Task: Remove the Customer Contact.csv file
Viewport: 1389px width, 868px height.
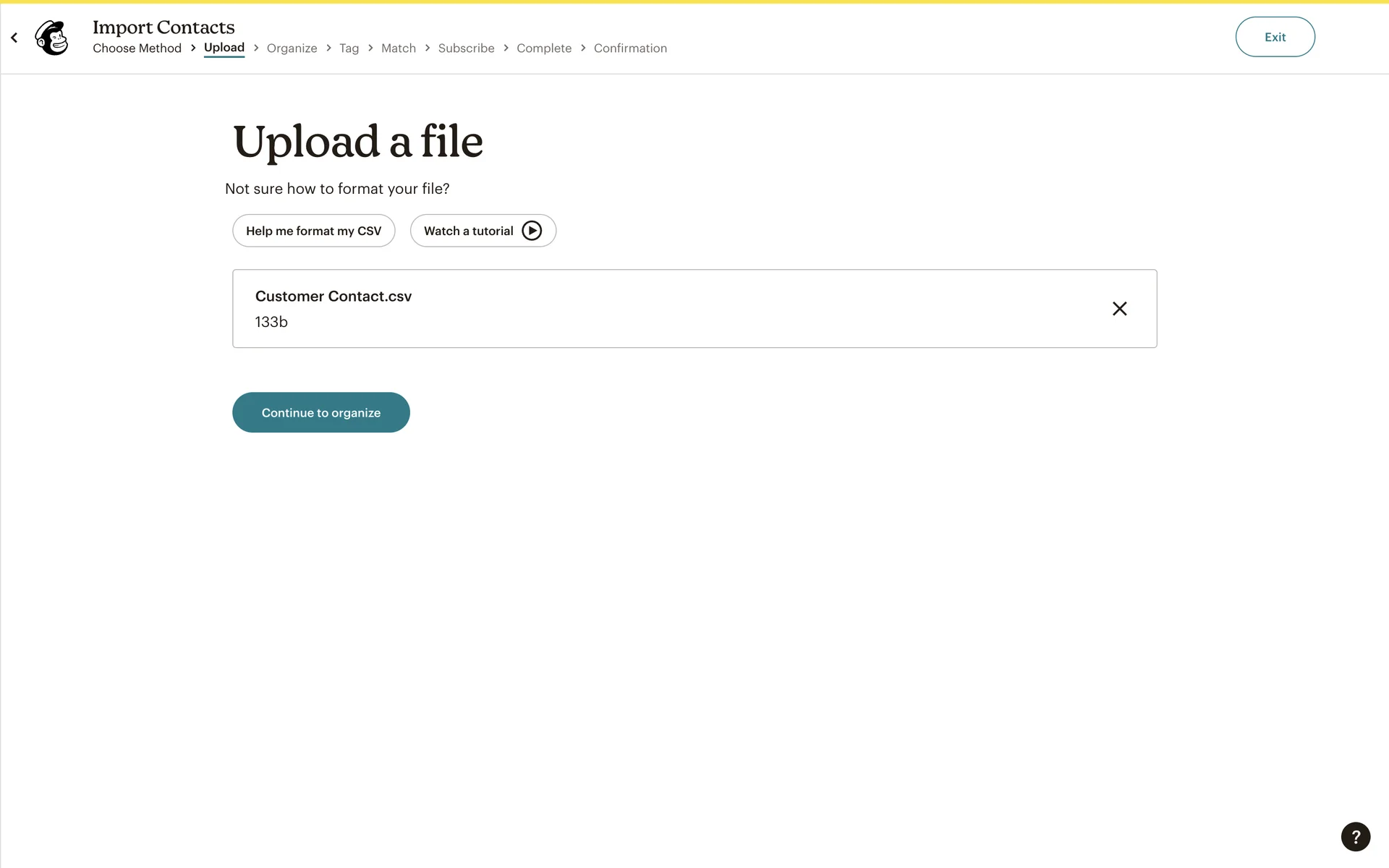Action: tap(1119, 309)
